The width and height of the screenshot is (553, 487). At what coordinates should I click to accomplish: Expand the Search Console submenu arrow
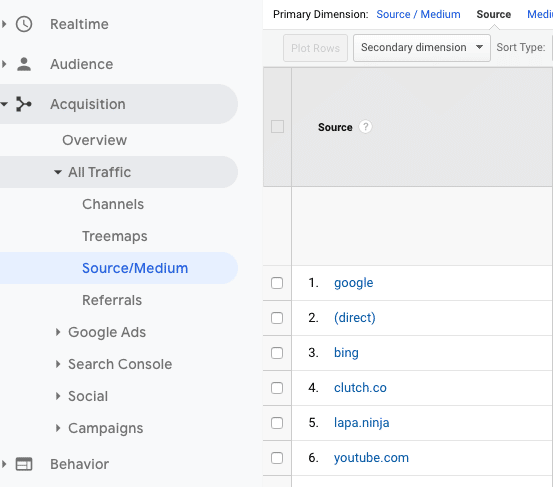click(58, 364)
